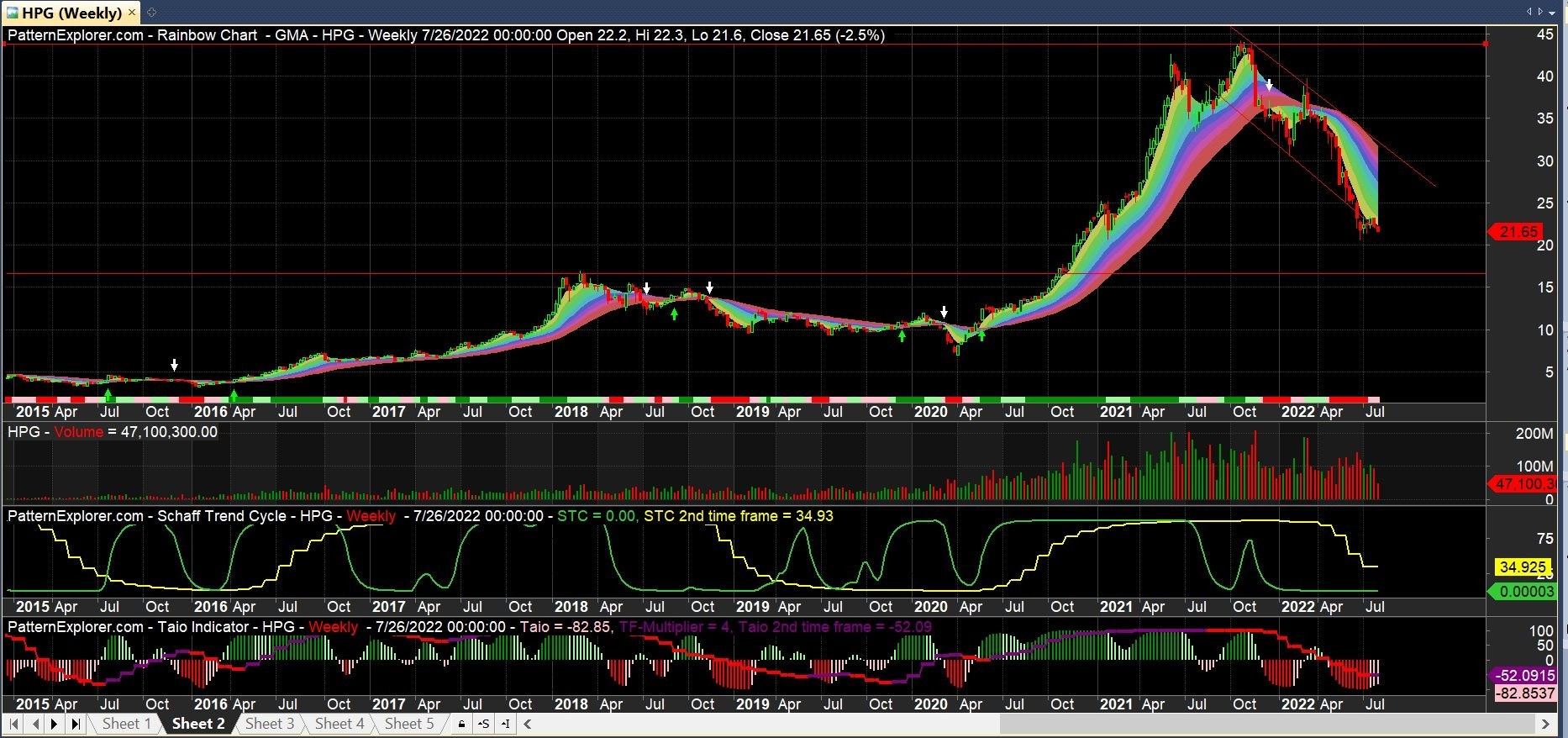Open Sheet 5 tab

click(409, 724)
